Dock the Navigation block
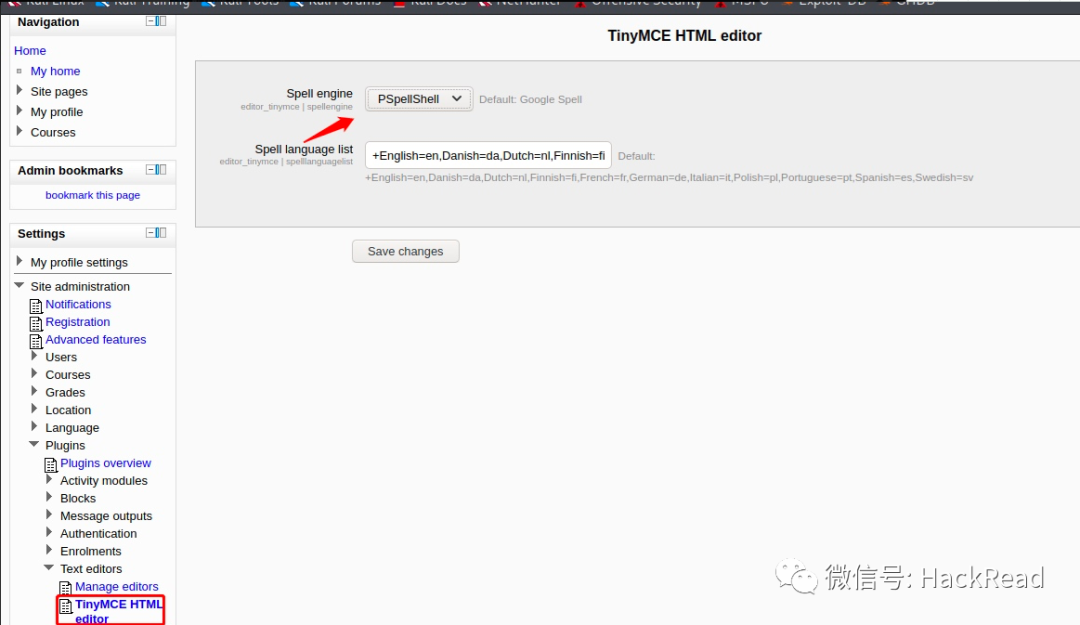 tap(161, 21)
